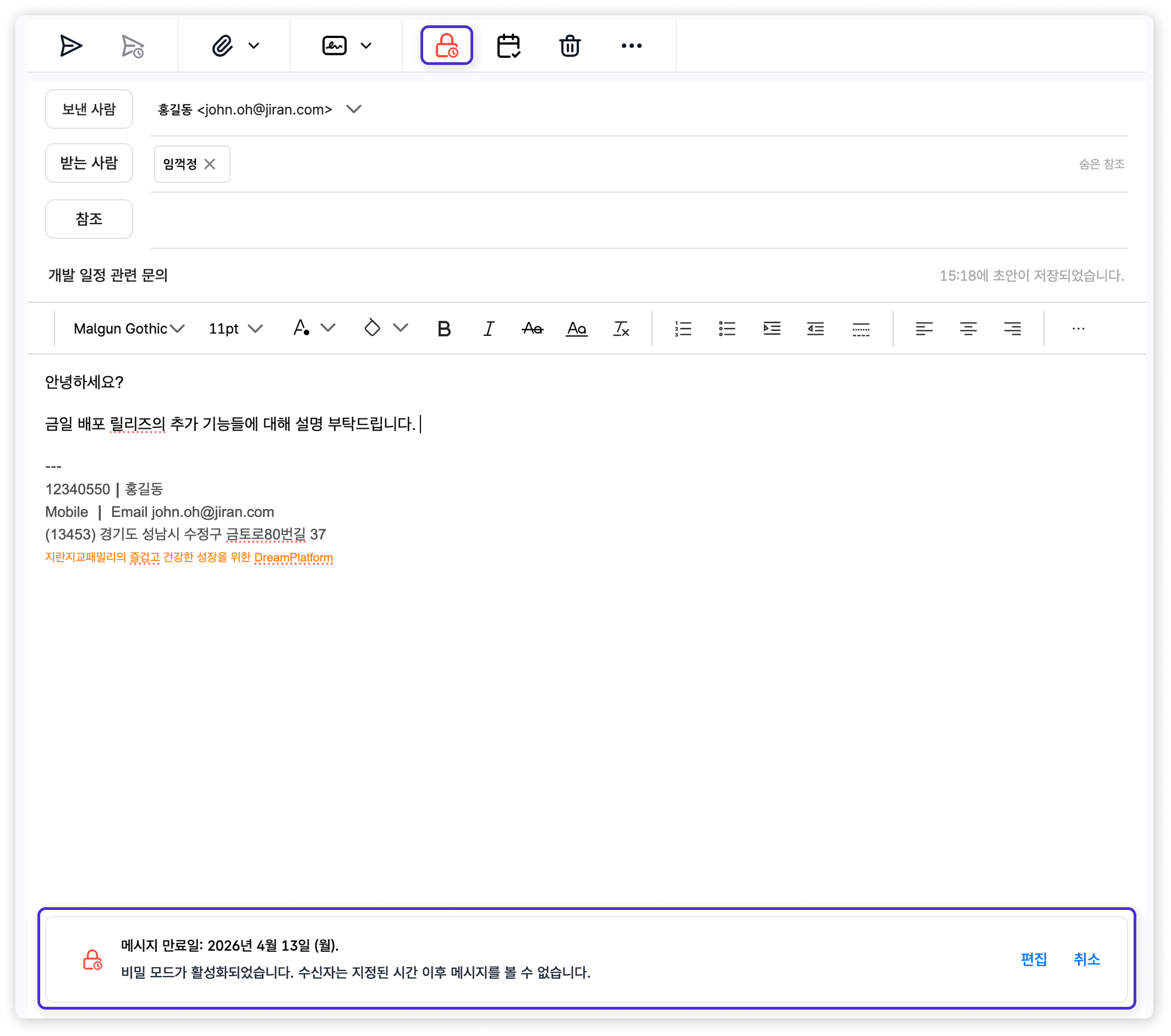Image resolution: width=1171 pixels, height=1036 pixels.
Task: Open more compose options via ellipsis icon
Action: click(x=631, y=46)
